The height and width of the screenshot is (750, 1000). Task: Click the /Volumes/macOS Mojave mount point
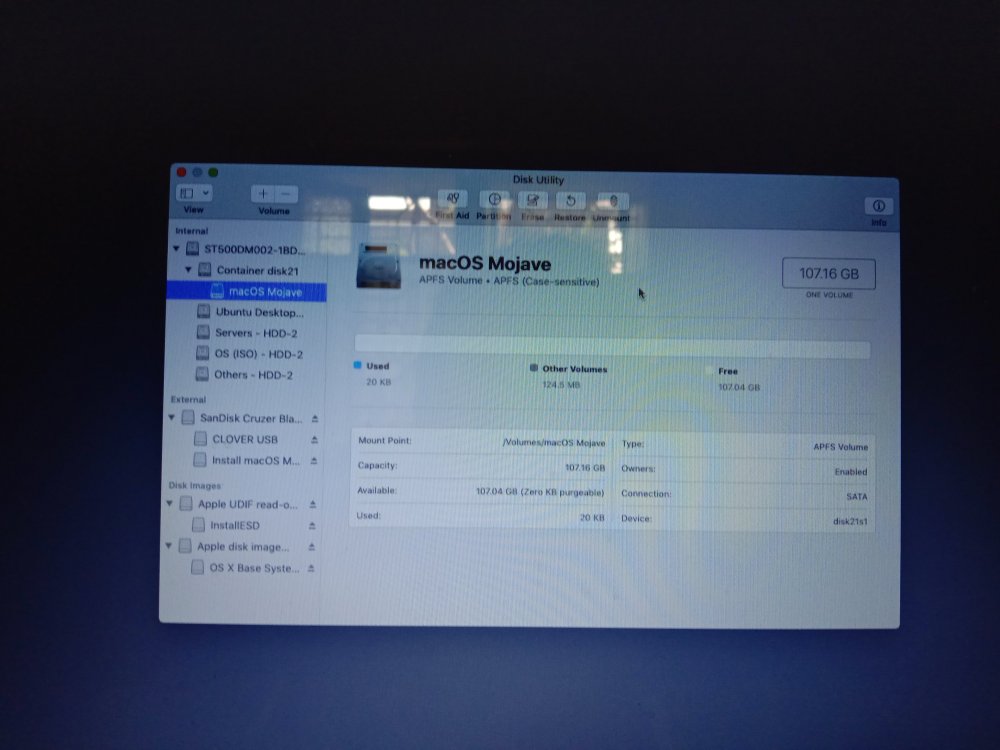pos(554,443)
